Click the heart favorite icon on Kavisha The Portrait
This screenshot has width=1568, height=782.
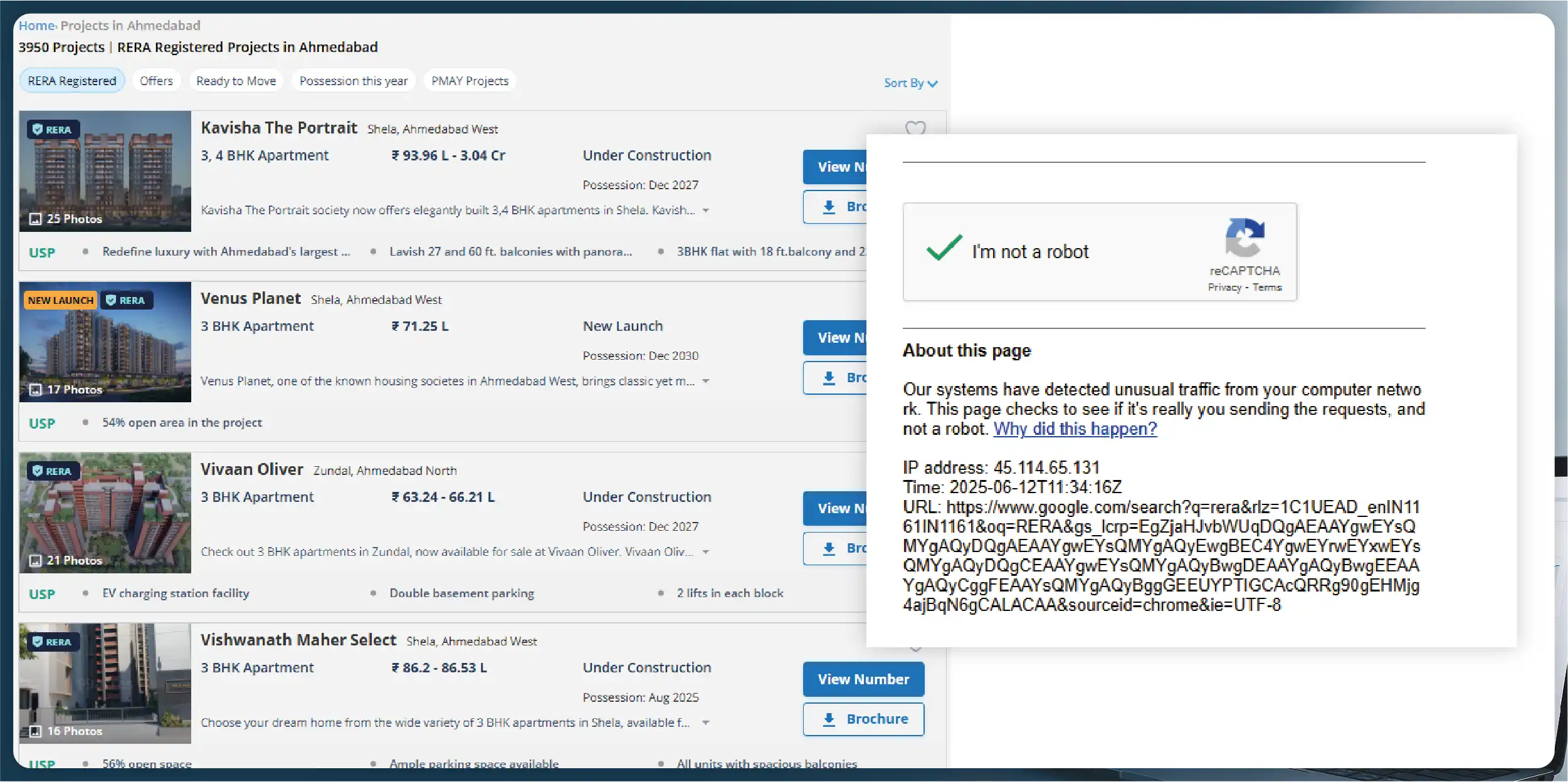tap(915, 128)
